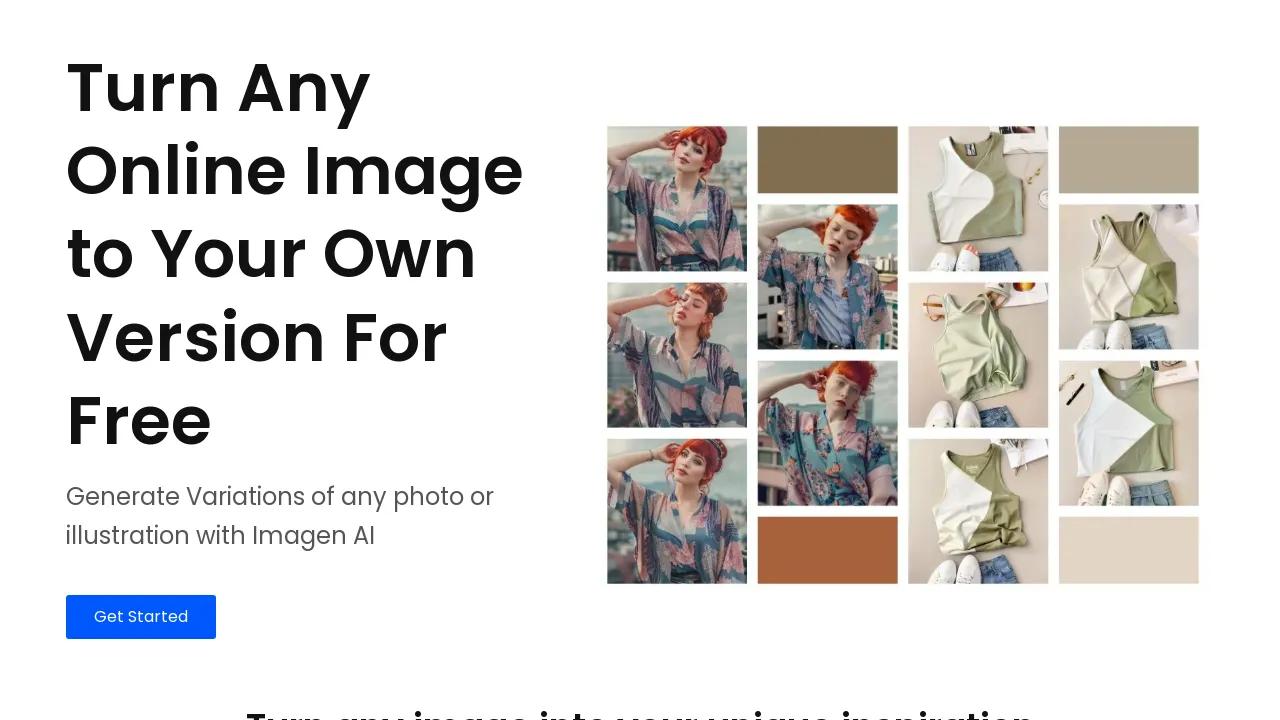Select the middle-left woman in kimono photo
The image size is (1280, 720).
click(x=677, y=355)
